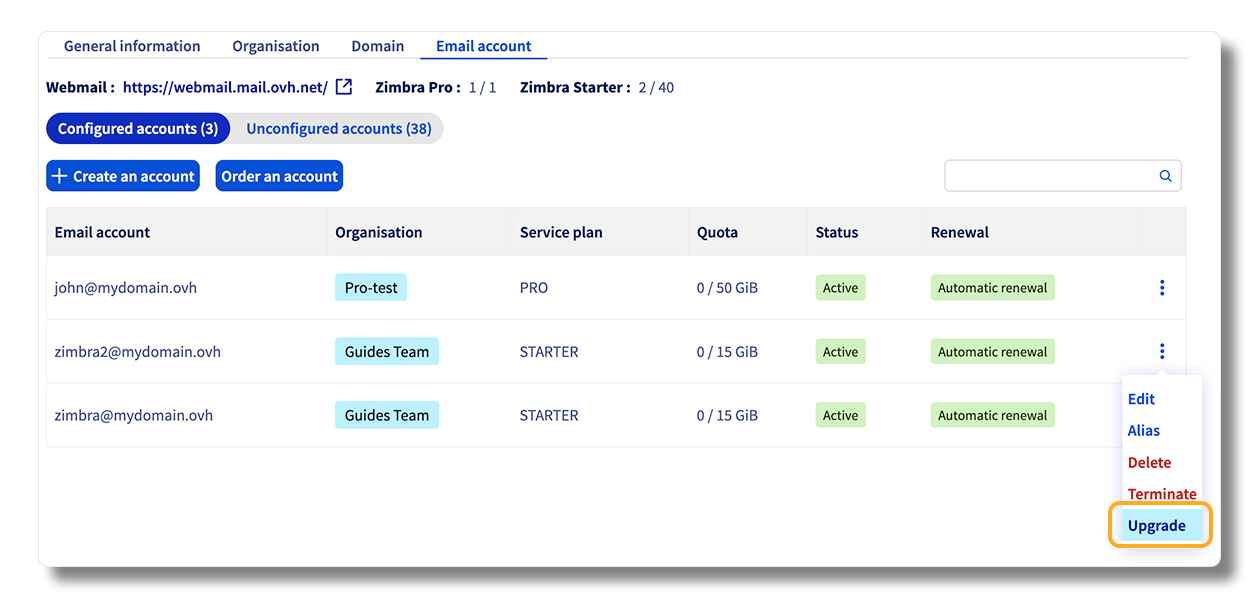Click three-dot menu for zimbra2@mydomain.ovh
Image resolution: width=1250 pixels, height=600 pixels.
point(1162,352)
